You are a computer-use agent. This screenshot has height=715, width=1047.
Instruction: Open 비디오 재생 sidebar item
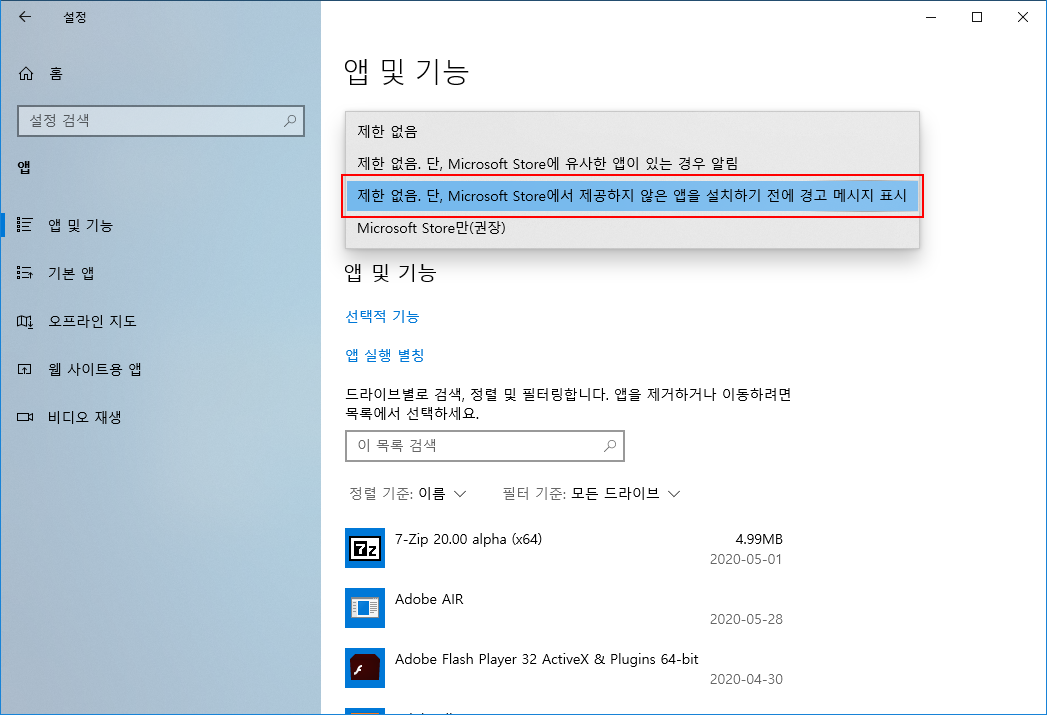pos(160,417)
